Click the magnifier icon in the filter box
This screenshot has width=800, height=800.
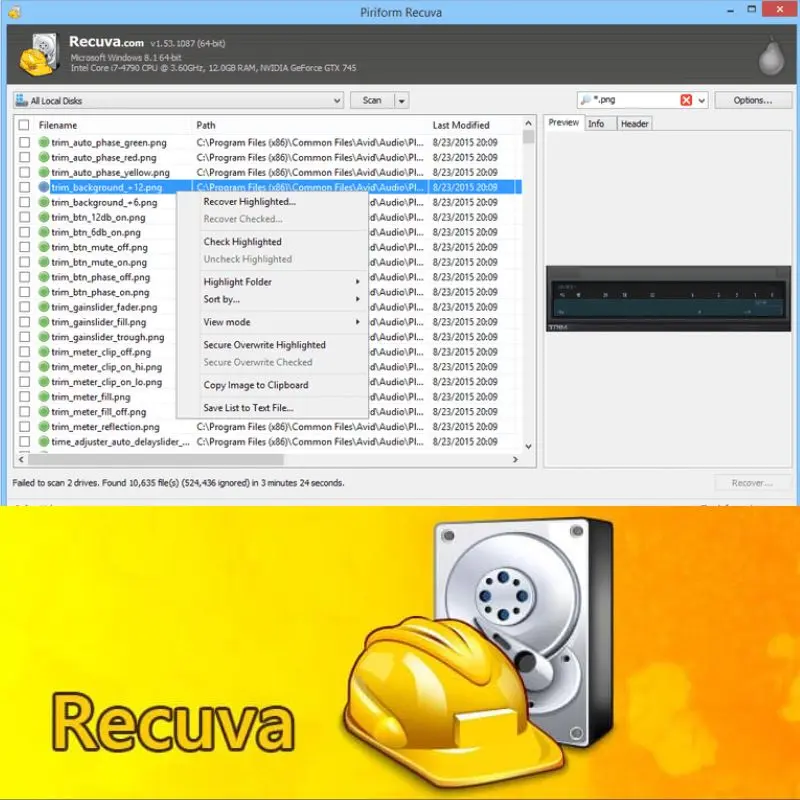click(586, 100)
